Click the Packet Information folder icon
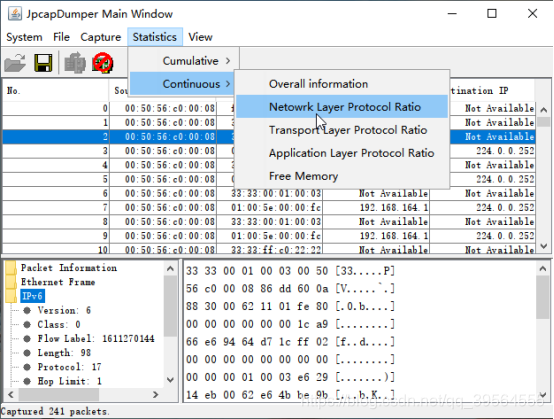 [x=11, y=268]
